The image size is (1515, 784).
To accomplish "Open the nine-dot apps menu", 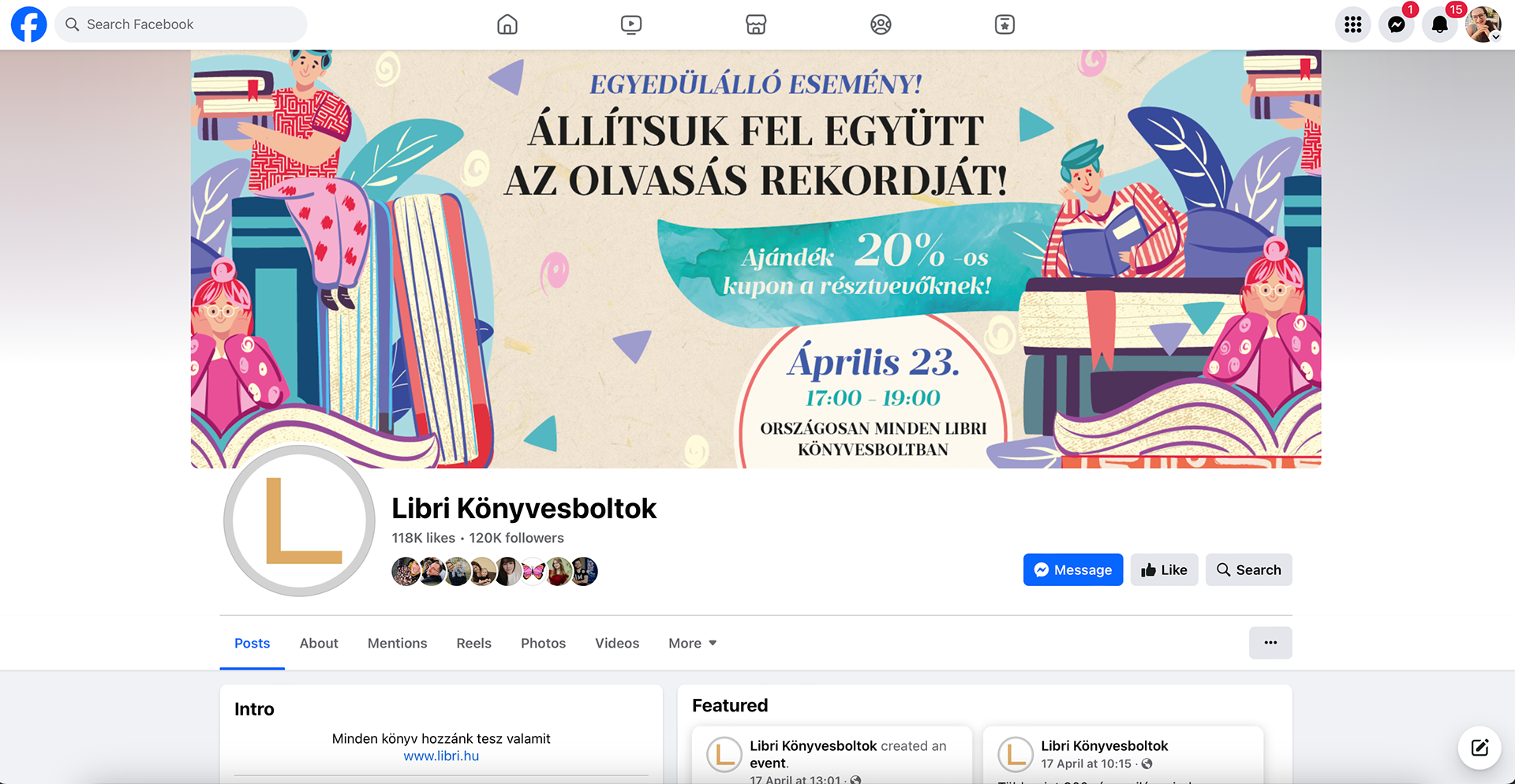I will (1353, 24).
